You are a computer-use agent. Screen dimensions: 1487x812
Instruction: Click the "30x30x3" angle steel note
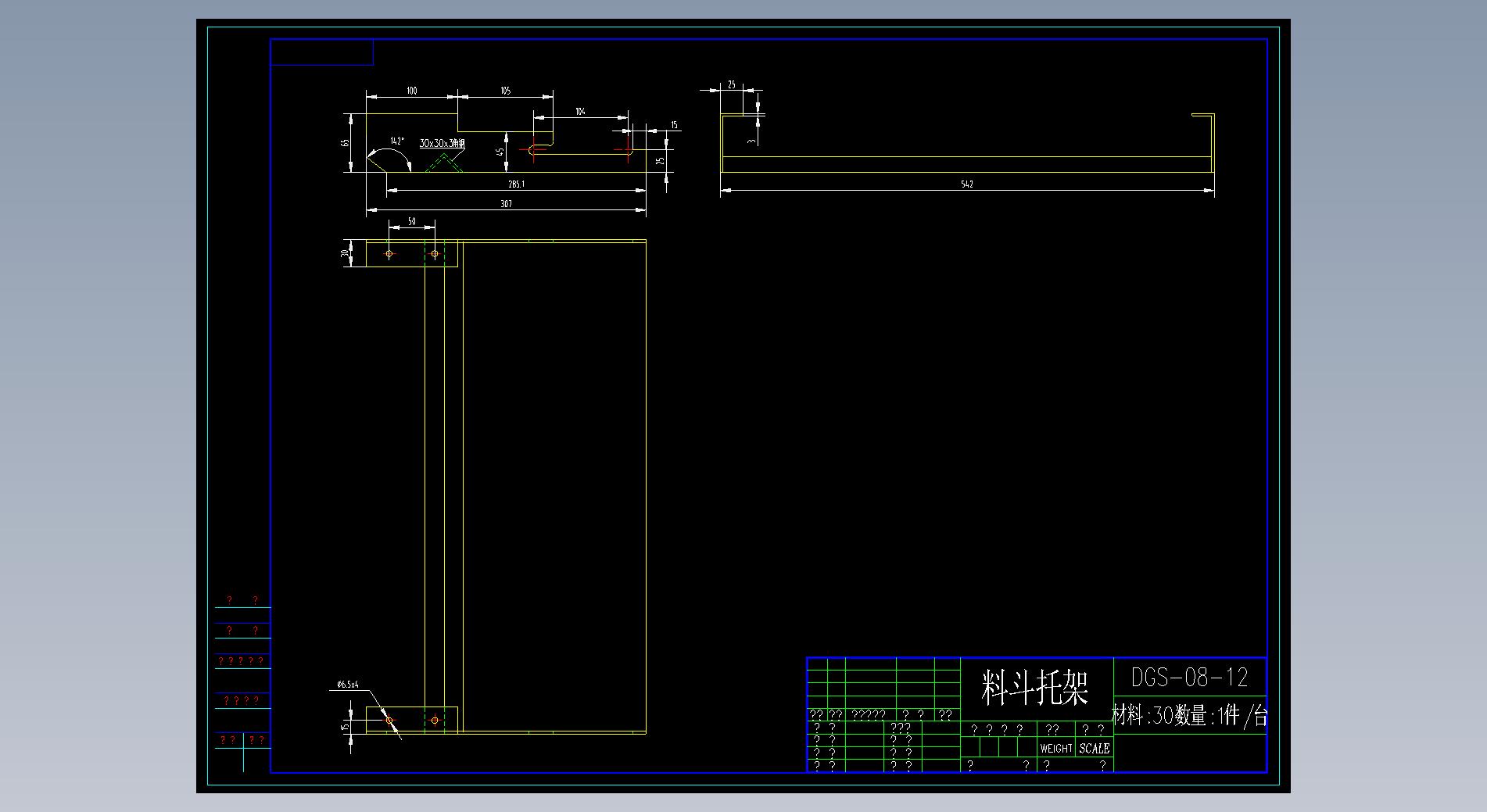pos(442,144)
